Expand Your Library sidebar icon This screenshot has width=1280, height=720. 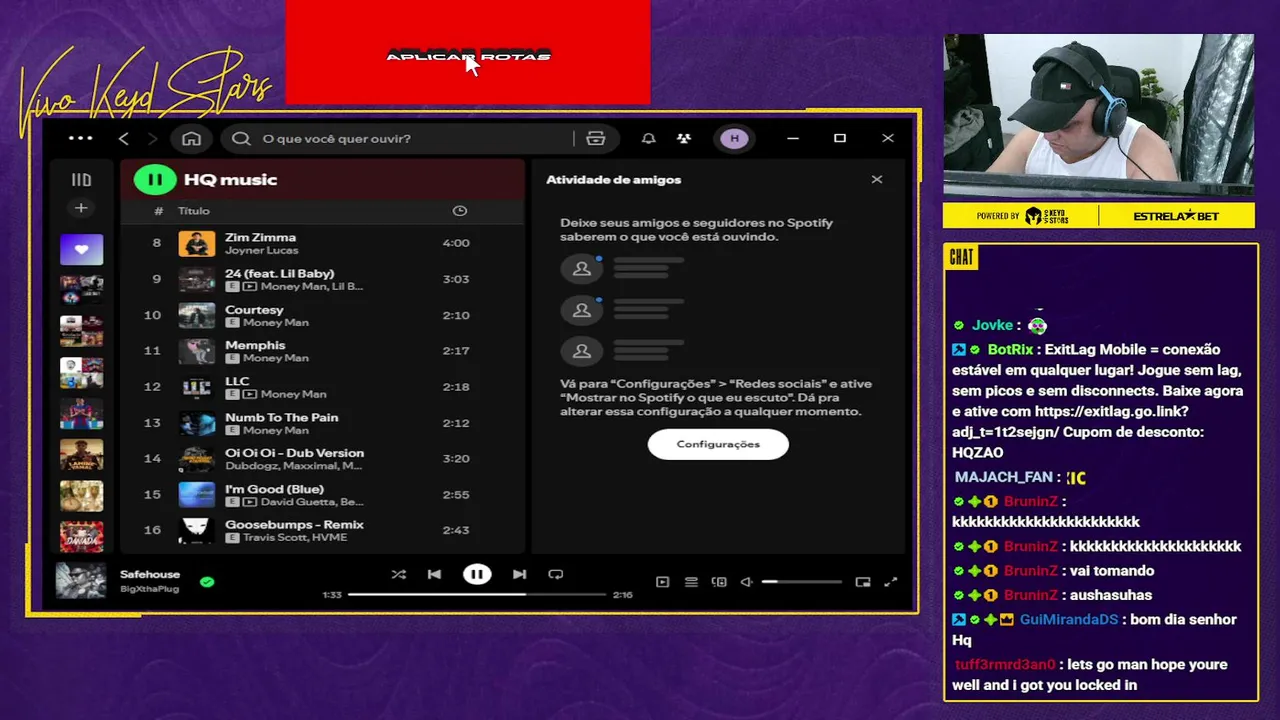81,180
